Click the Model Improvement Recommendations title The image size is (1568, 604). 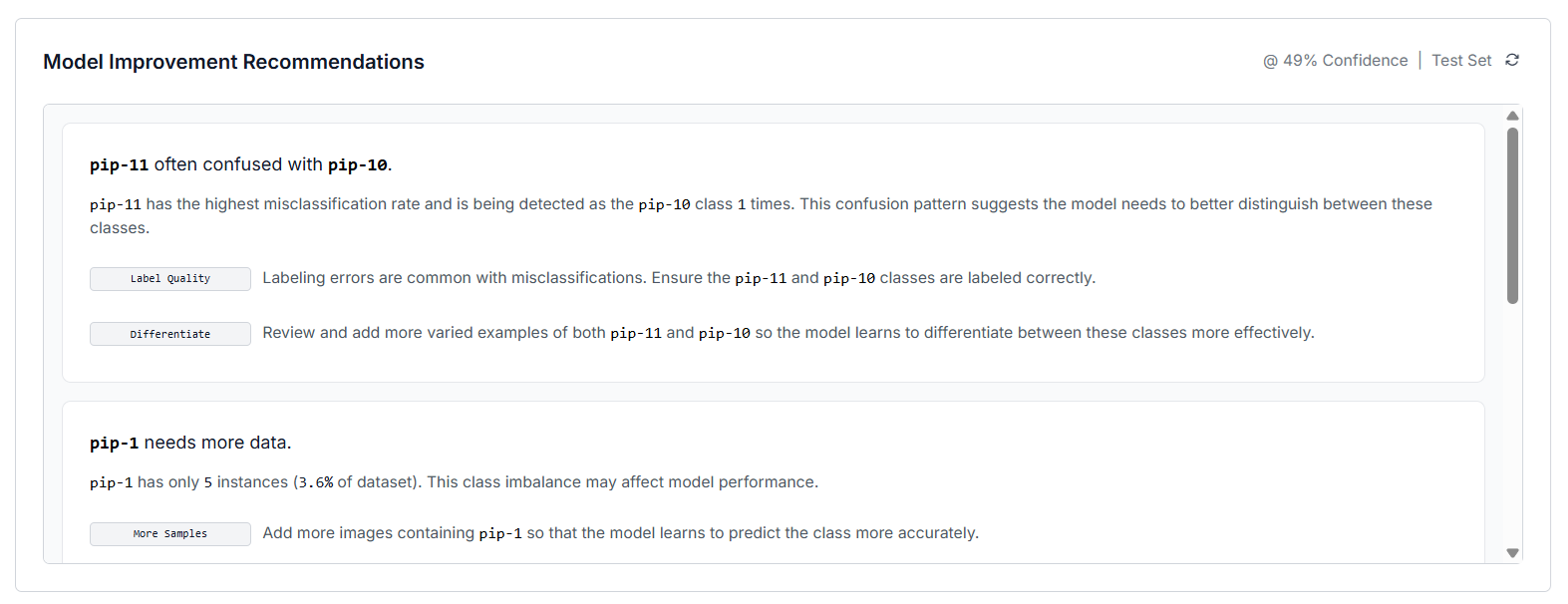tap(233, 62)
